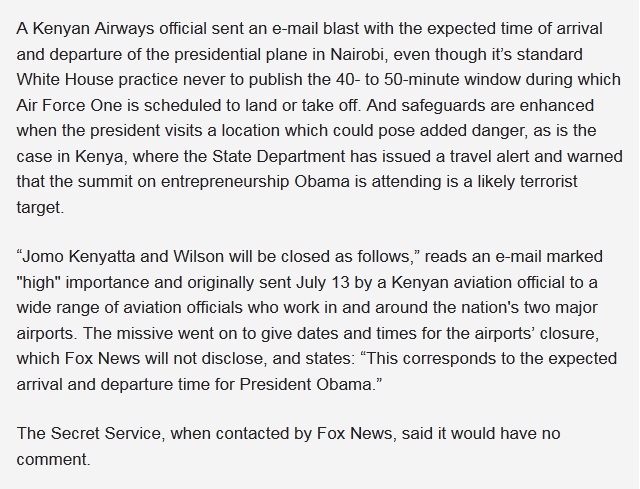Screen dimensions: 640x489
Task: Click 'State Department' in the first paragraph
Action: pos(278,156)
